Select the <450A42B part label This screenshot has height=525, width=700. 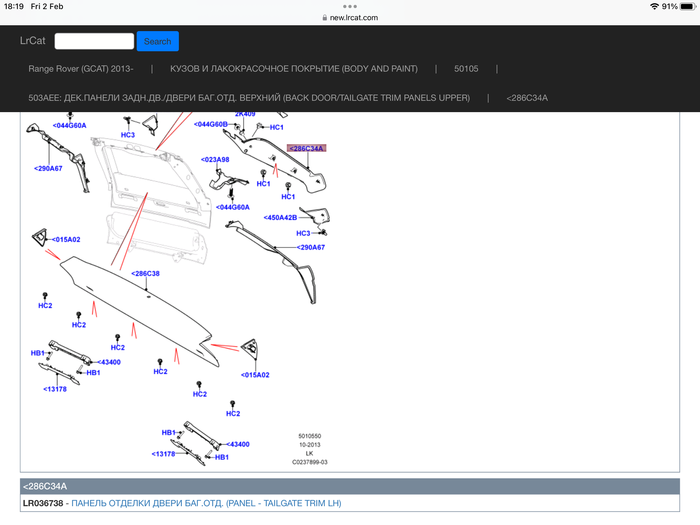(x=280, y=217)
